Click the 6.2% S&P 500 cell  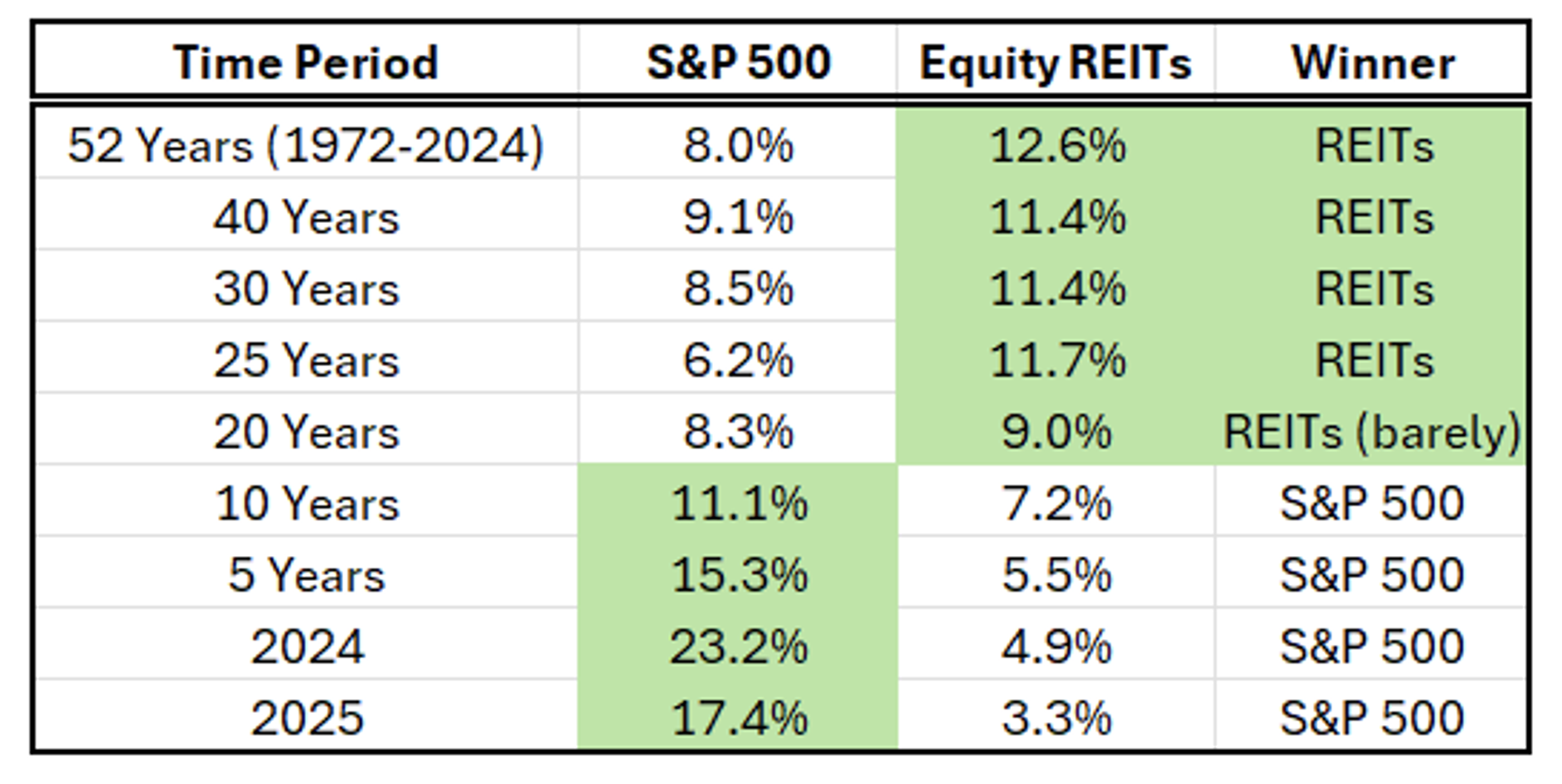[x=738, y=361]
